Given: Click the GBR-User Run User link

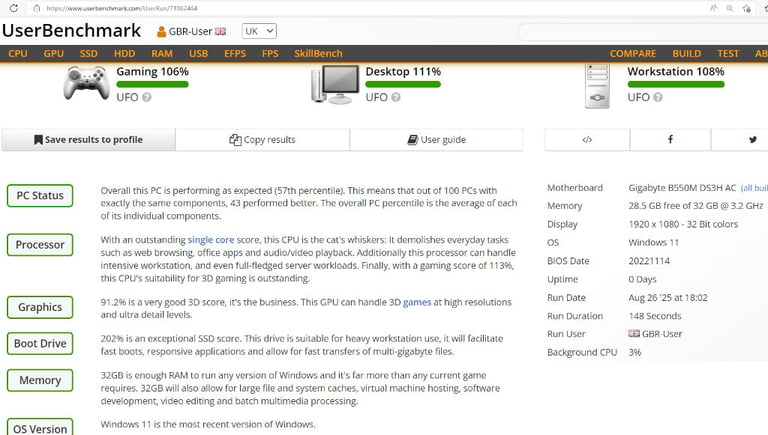Looking at the screenshot, I should click(662, 334).
